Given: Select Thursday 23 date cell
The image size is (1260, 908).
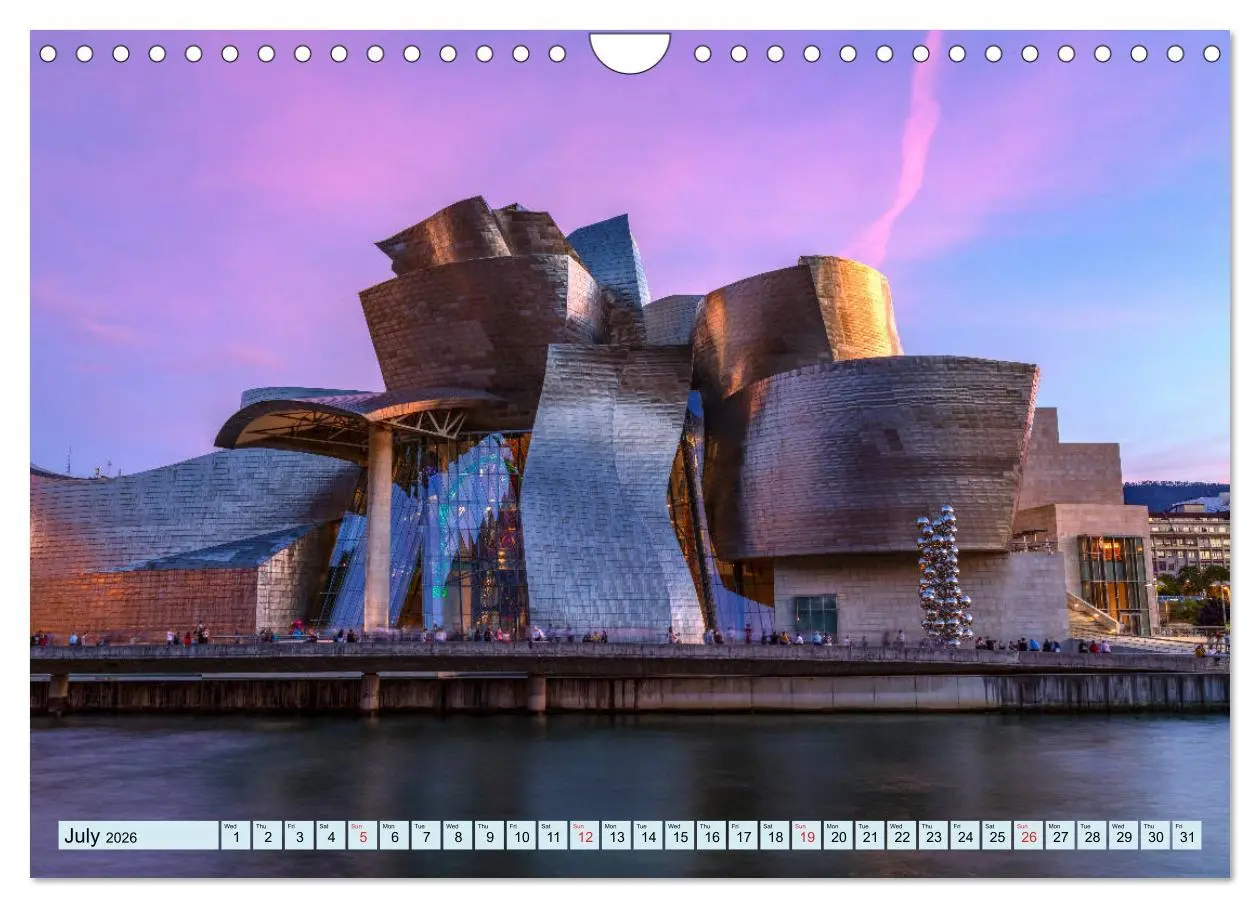Looking at the screenshot, I should 932,835.
